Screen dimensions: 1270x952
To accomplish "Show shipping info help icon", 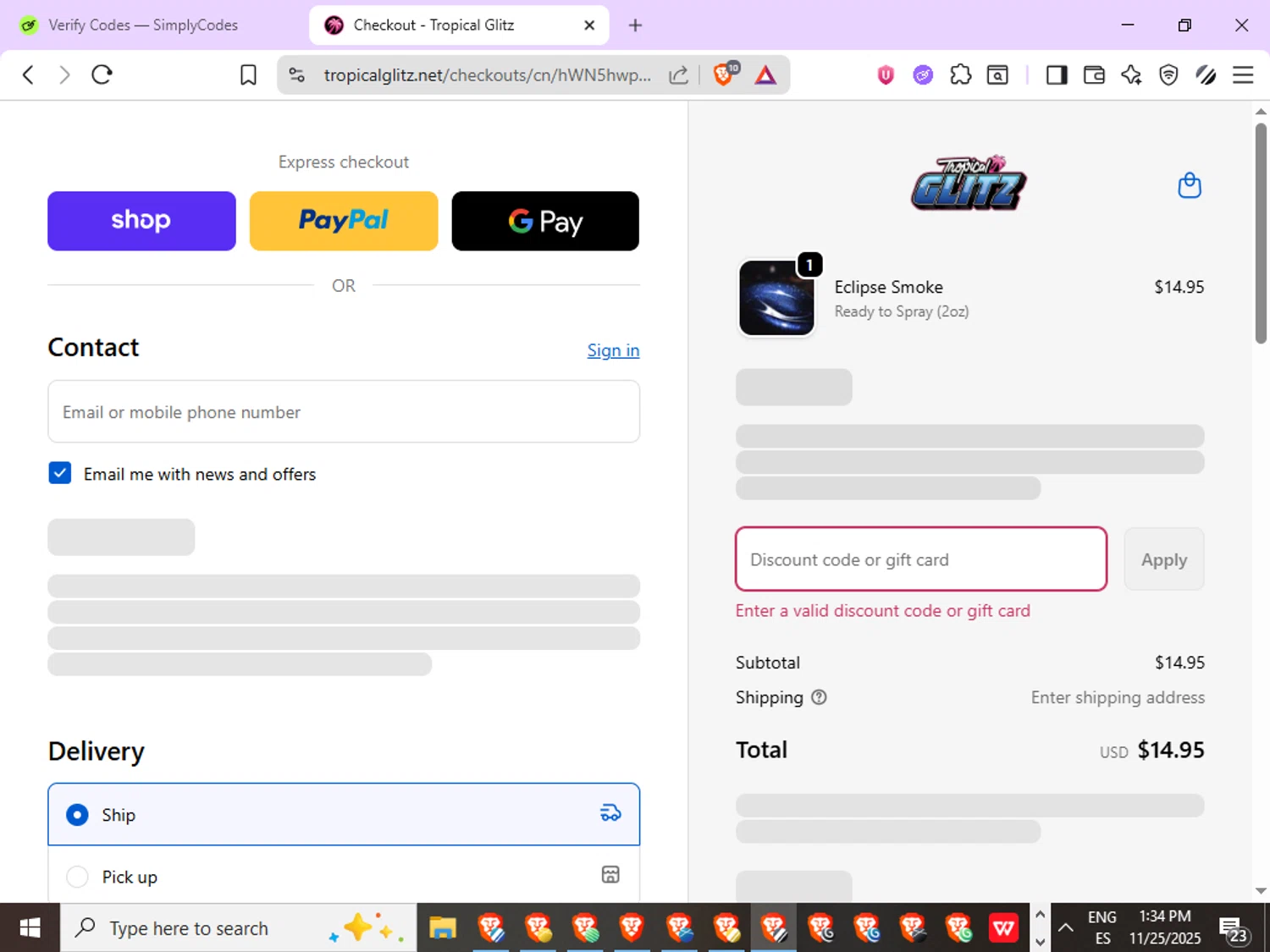I will click(x=819, y=697).
